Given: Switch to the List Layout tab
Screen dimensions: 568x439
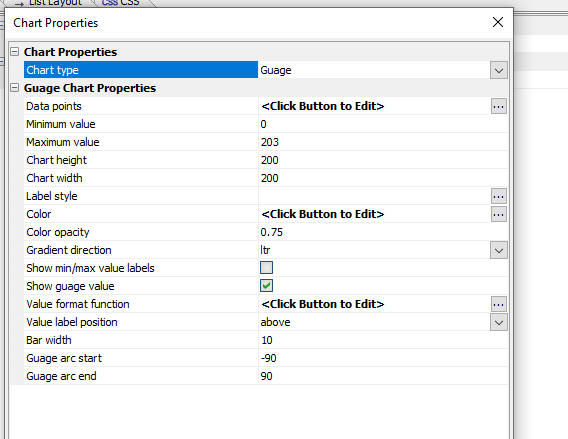Looking at the screenshot, I should coord(51,3).
